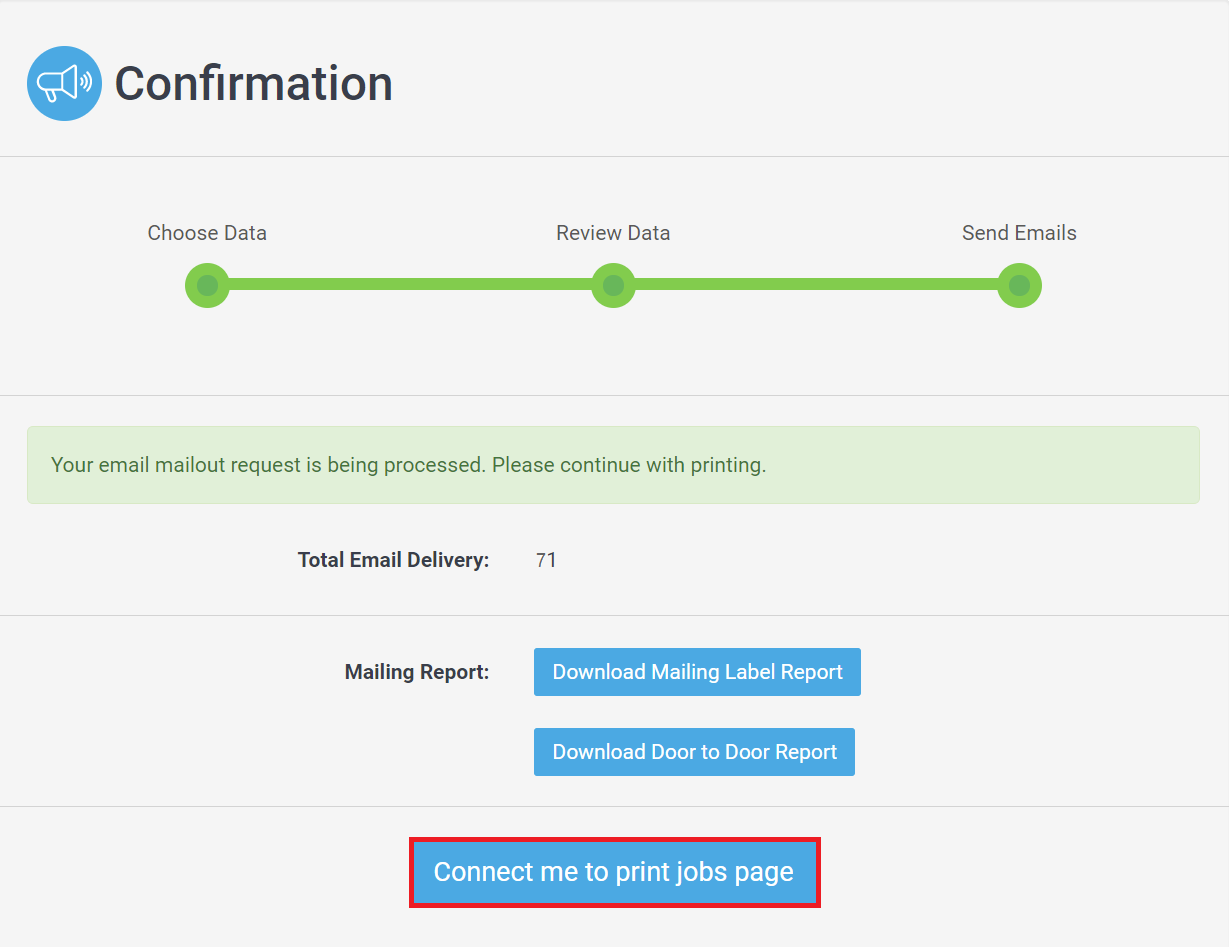
Task: Download the Door to Door Report
Action: (694, 752)
